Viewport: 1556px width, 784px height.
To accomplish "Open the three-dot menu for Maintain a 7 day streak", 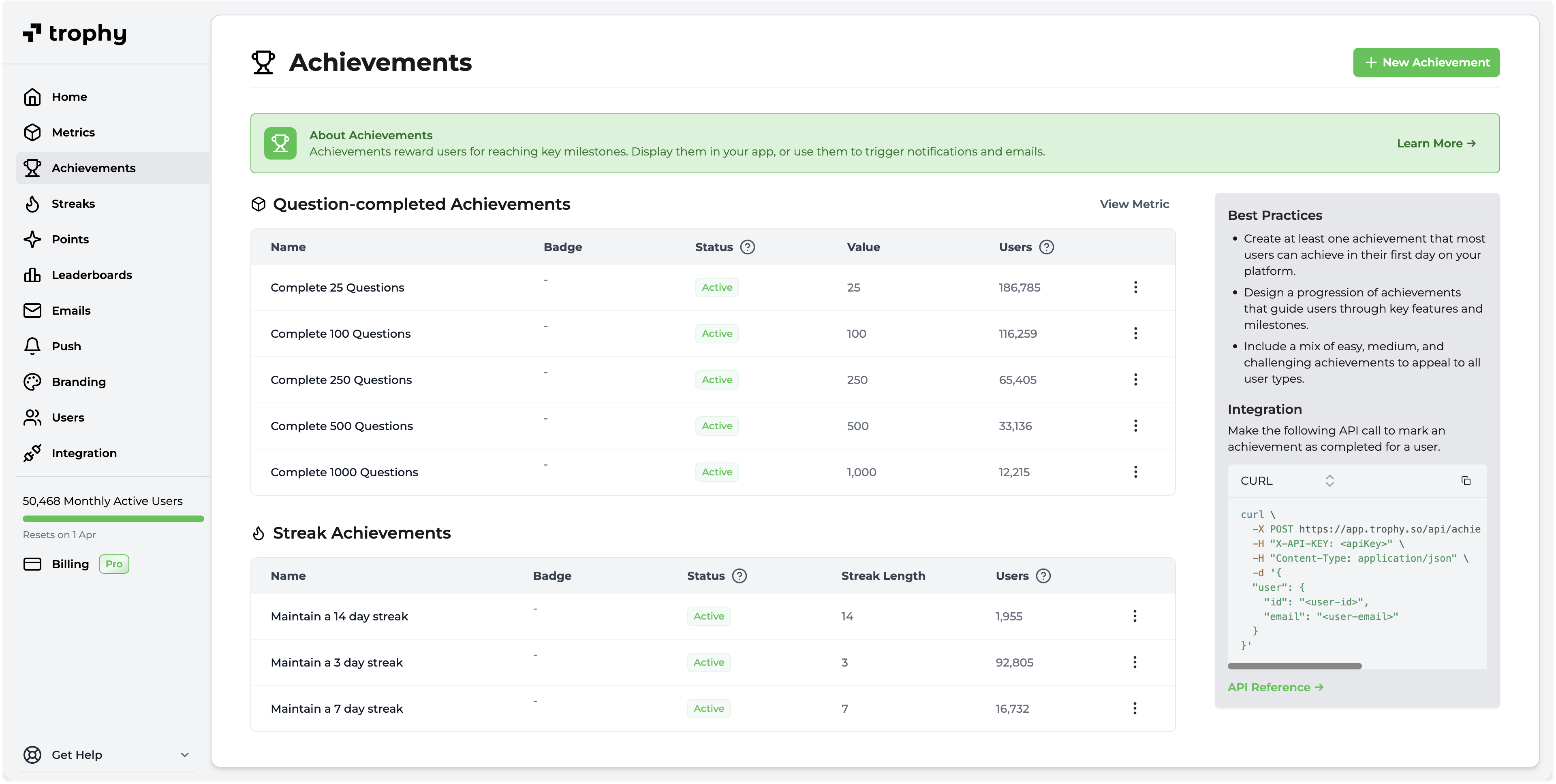I will 1135,709.
